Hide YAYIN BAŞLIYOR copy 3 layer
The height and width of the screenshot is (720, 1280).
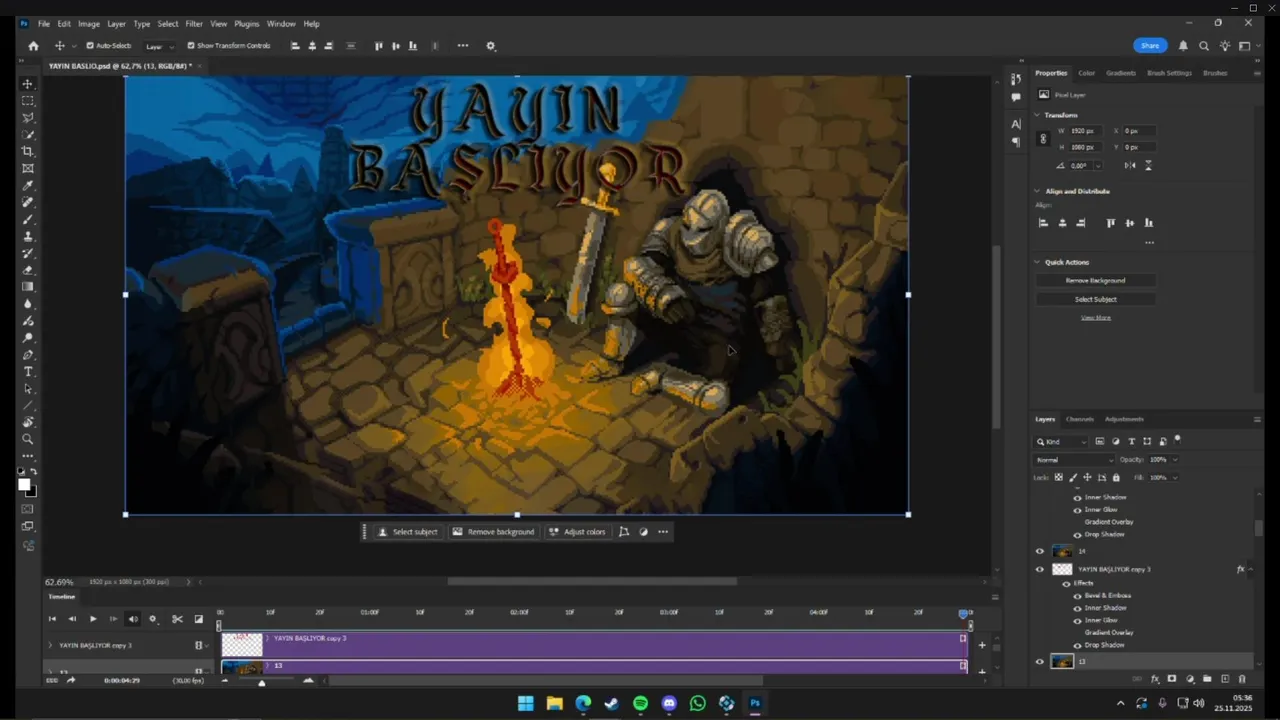pos(1039,570)
